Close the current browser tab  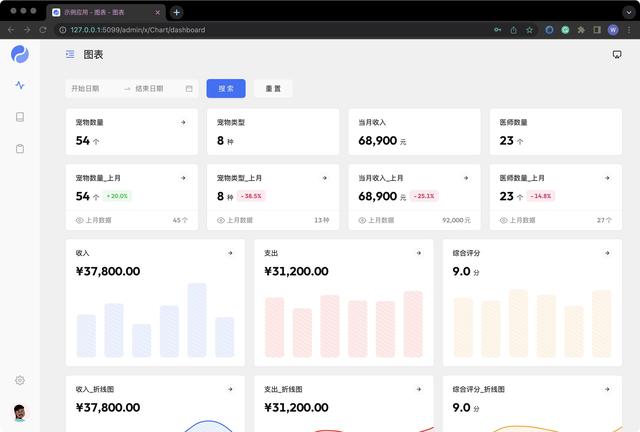tap(158, 12)
